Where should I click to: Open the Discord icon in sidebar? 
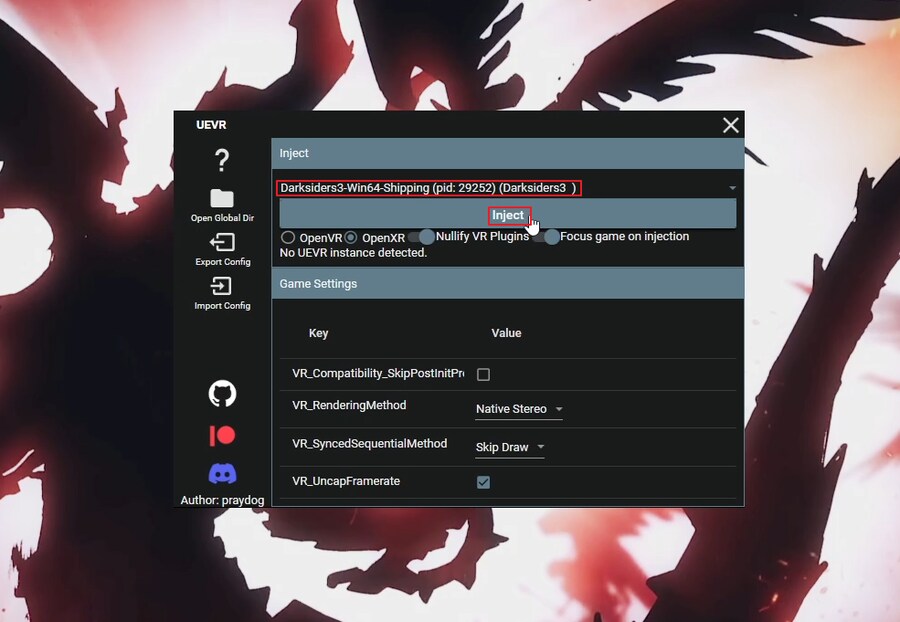coord(222,474)
